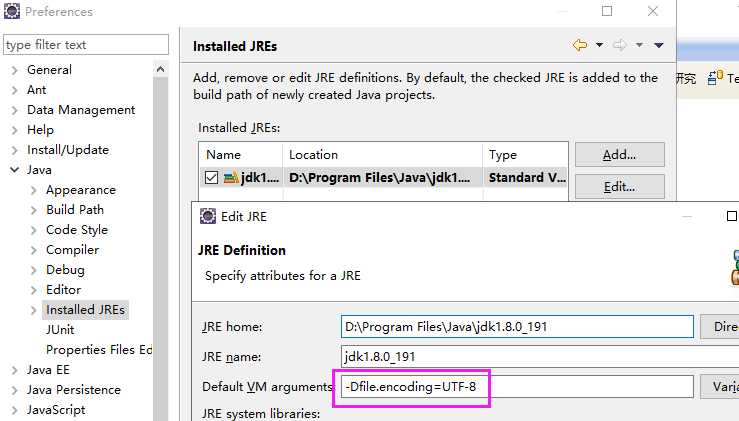The width and height of the screenshot is (739, 421).
Task: Maximize the Preferences window
Action: (607, 12)
